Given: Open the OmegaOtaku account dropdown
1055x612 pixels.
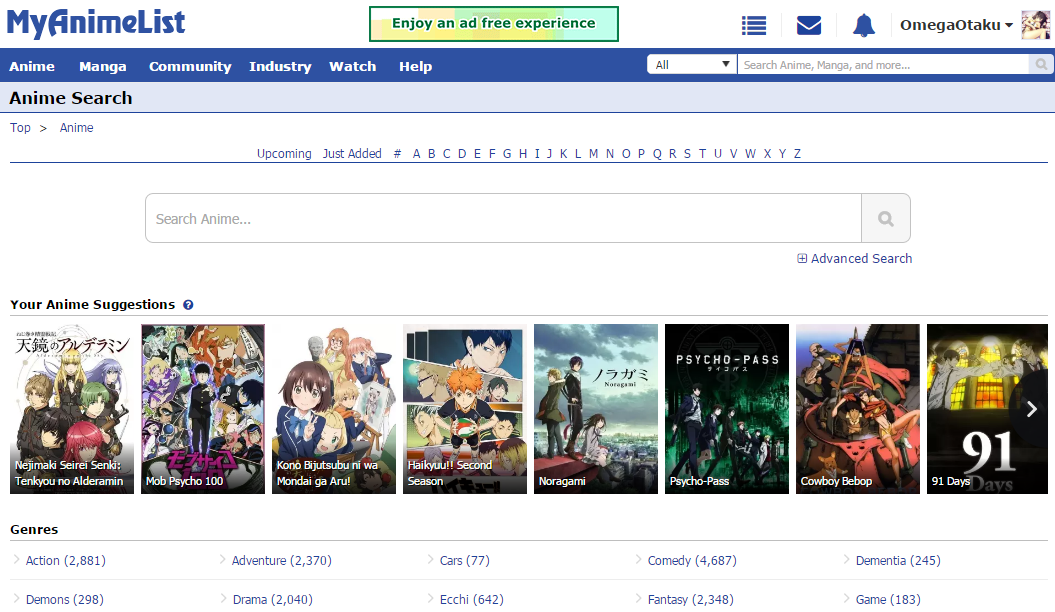Looking at the screenshot, I should coord(956,25).
